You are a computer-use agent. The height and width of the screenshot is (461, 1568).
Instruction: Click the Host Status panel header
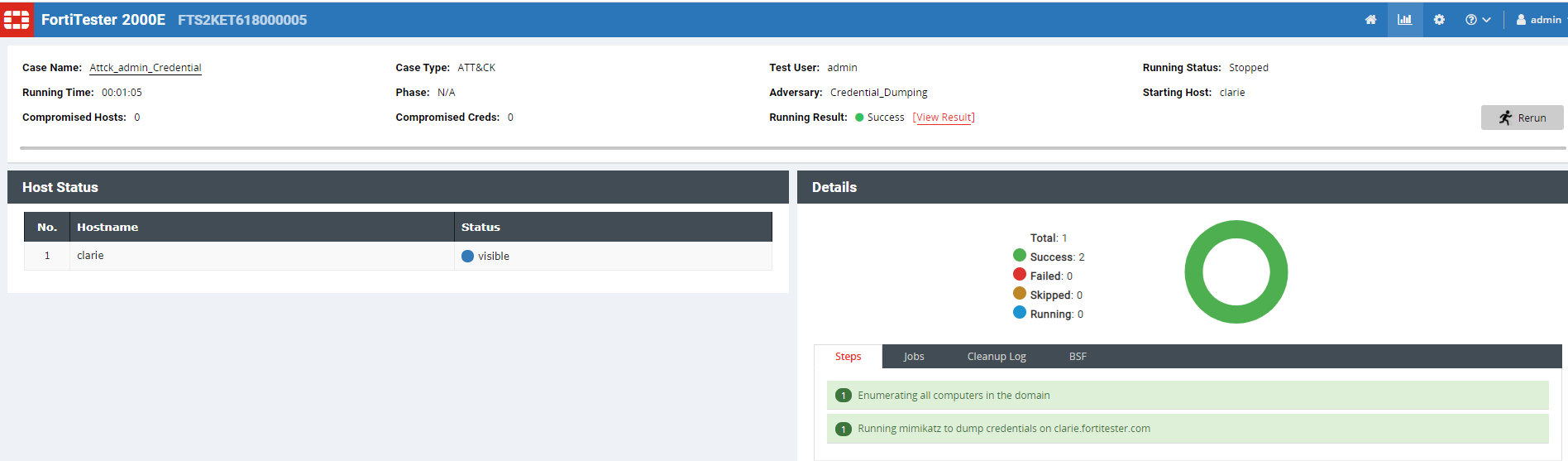tap(398, 187)
